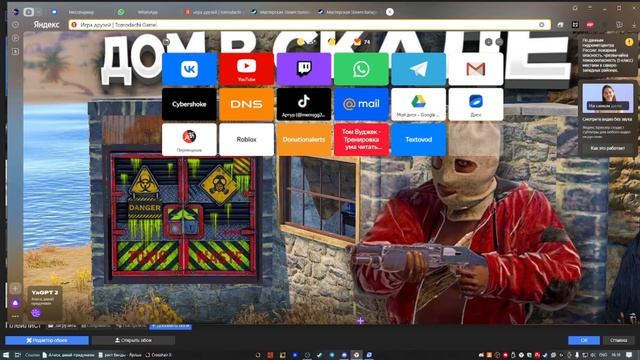Open the Crosshair X taskbar item
Viewport: 640px width, 360px height.
(158, 355)
